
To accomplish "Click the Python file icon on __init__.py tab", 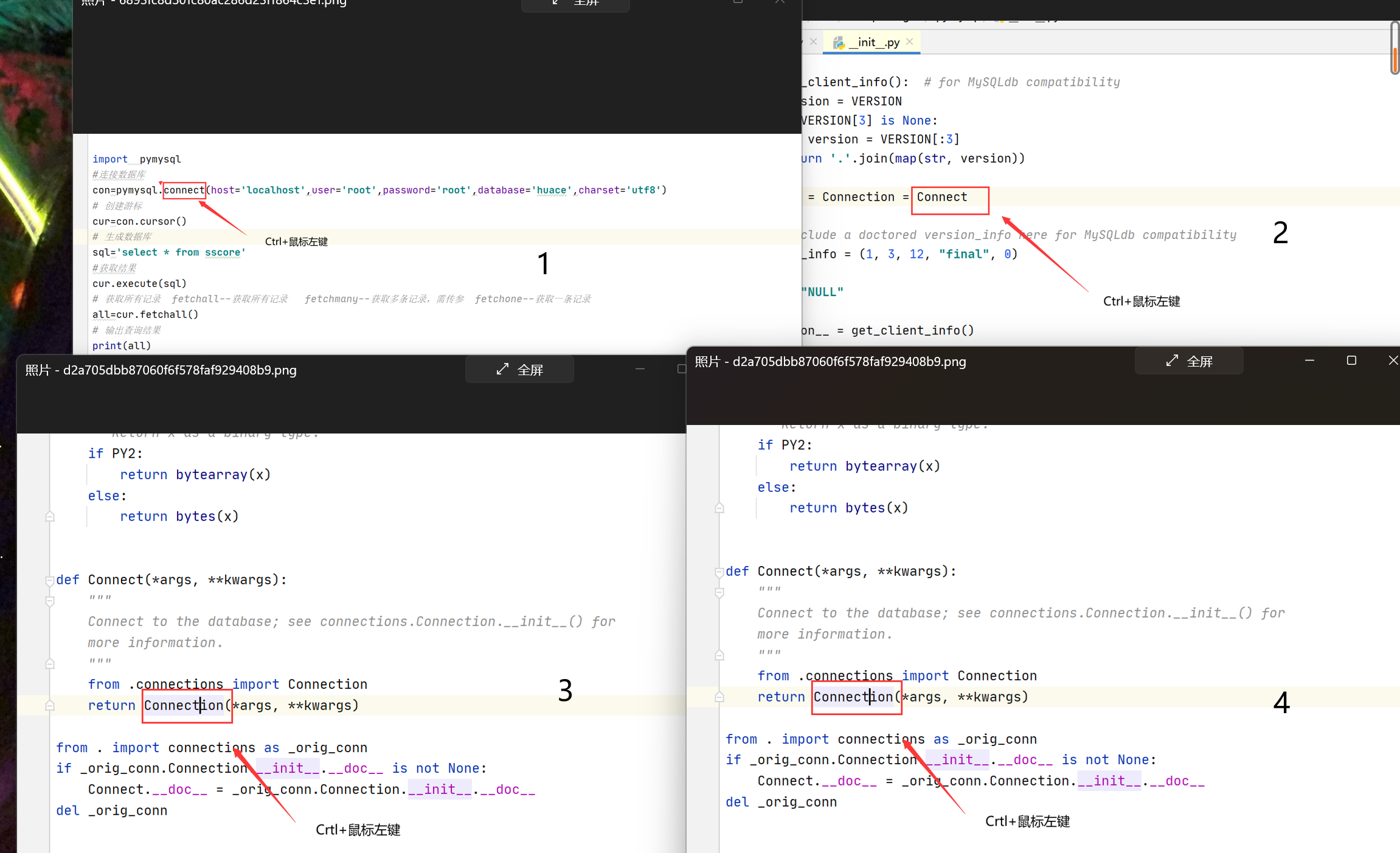I will point(839,42).
